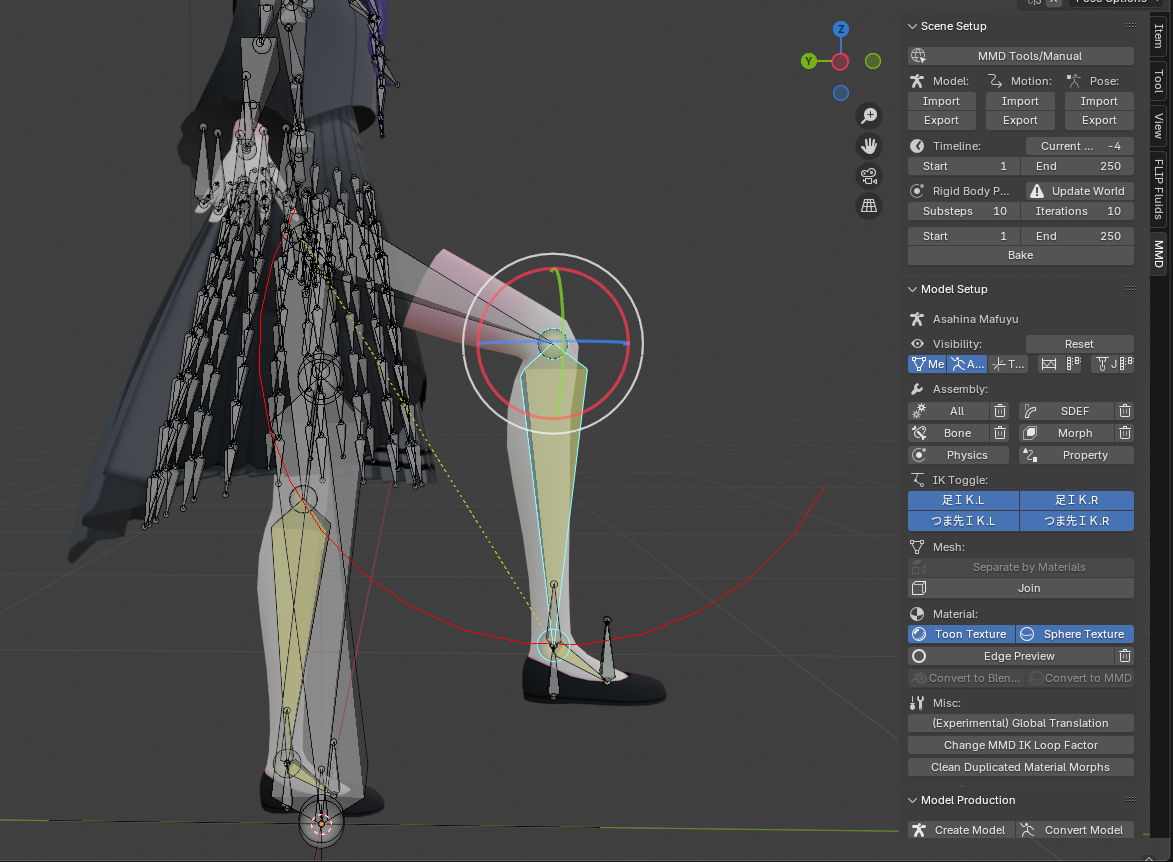Toggle joint names visibility icon
Image resolution: width=1173 pixels, height=862 pixels.
(1127, 364)
